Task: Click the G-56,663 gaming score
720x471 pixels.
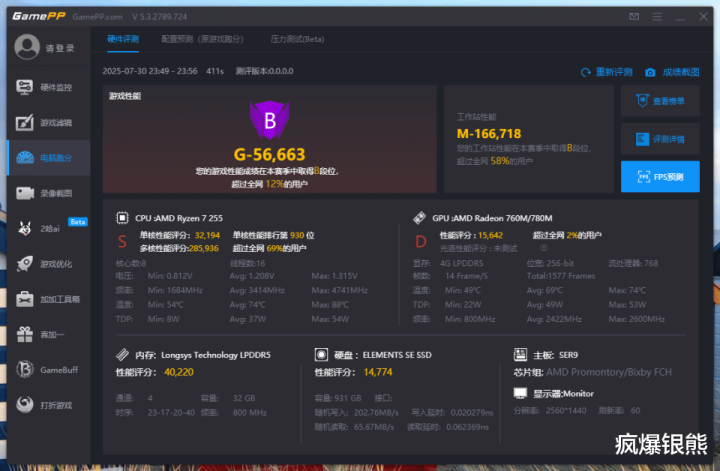Action: tap(270, 154)
